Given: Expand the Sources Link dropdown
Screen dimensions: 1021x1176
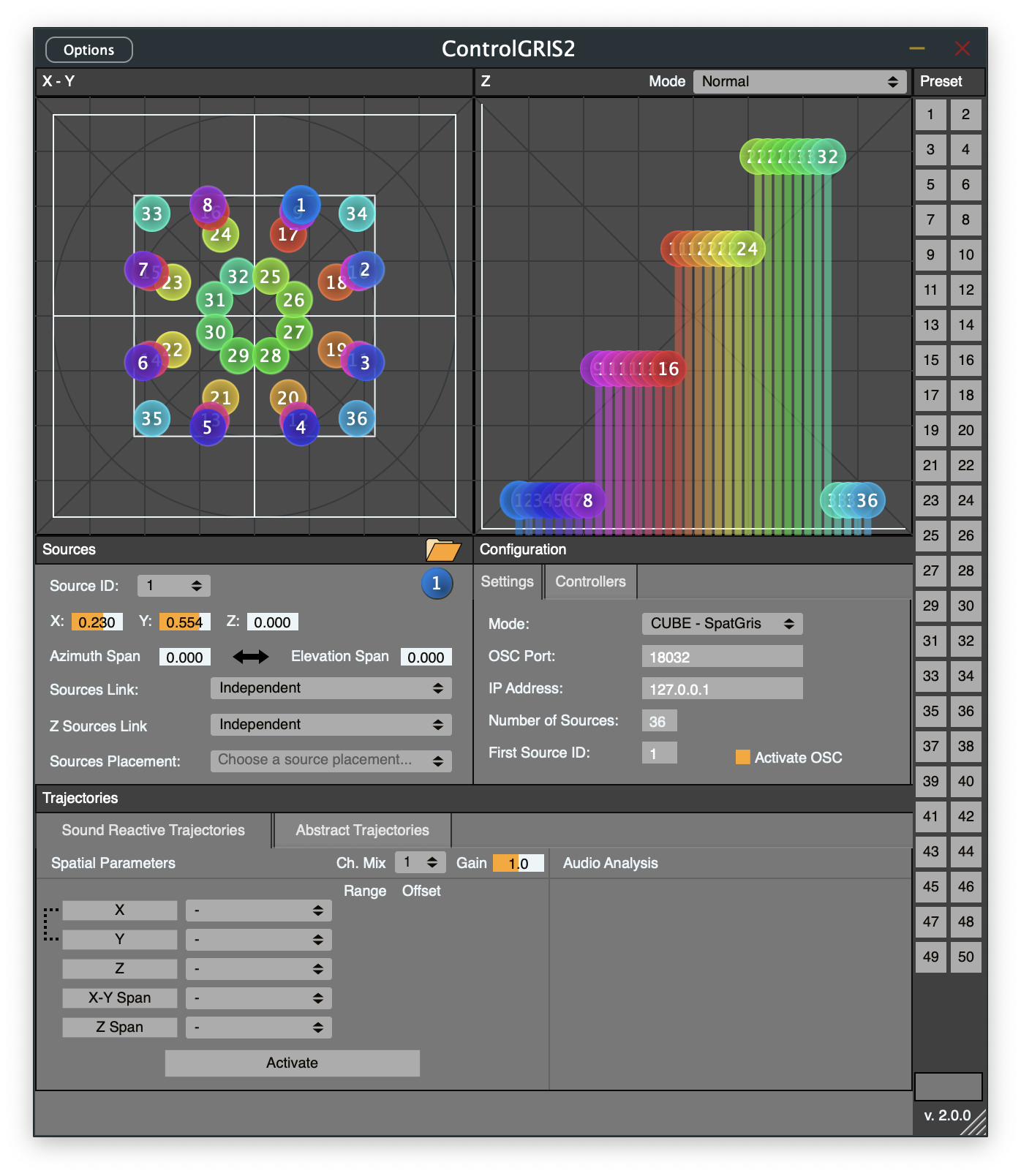Looking at the screenshot, I should [x=331, y=688].
